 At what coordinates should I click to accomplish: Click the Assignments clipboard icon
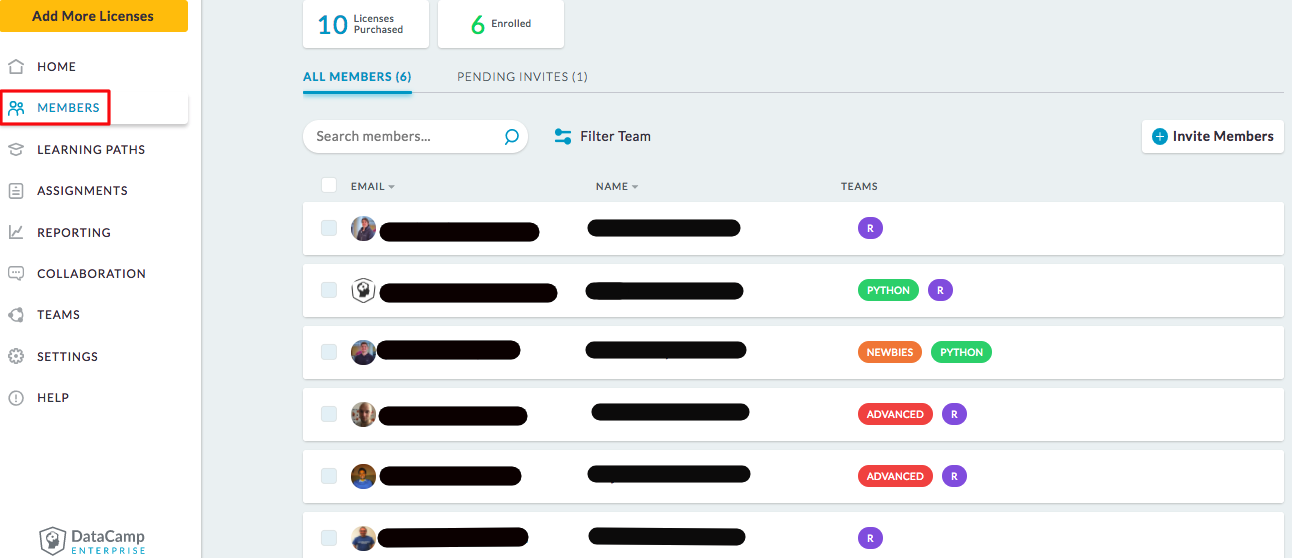pyautogui.click(x=16, y=191)
